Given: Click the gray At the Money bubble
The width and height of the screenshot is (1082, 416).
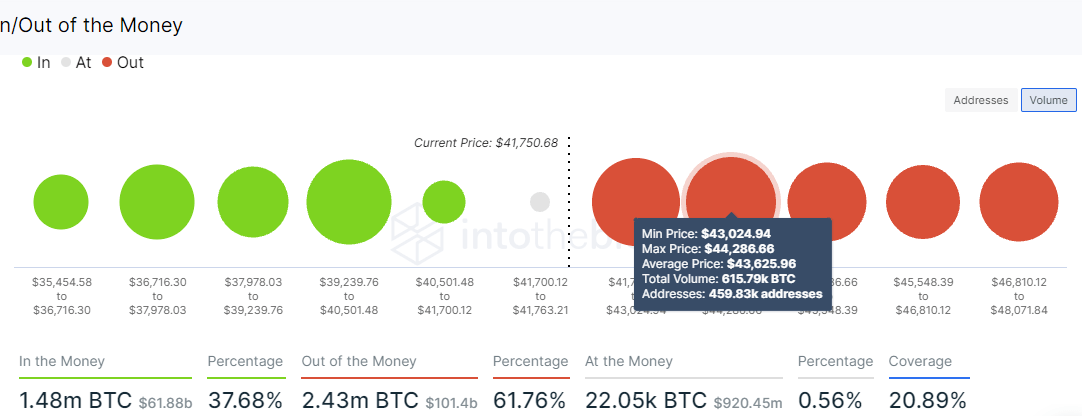Looking at the screenshot, I should point(540,202).
